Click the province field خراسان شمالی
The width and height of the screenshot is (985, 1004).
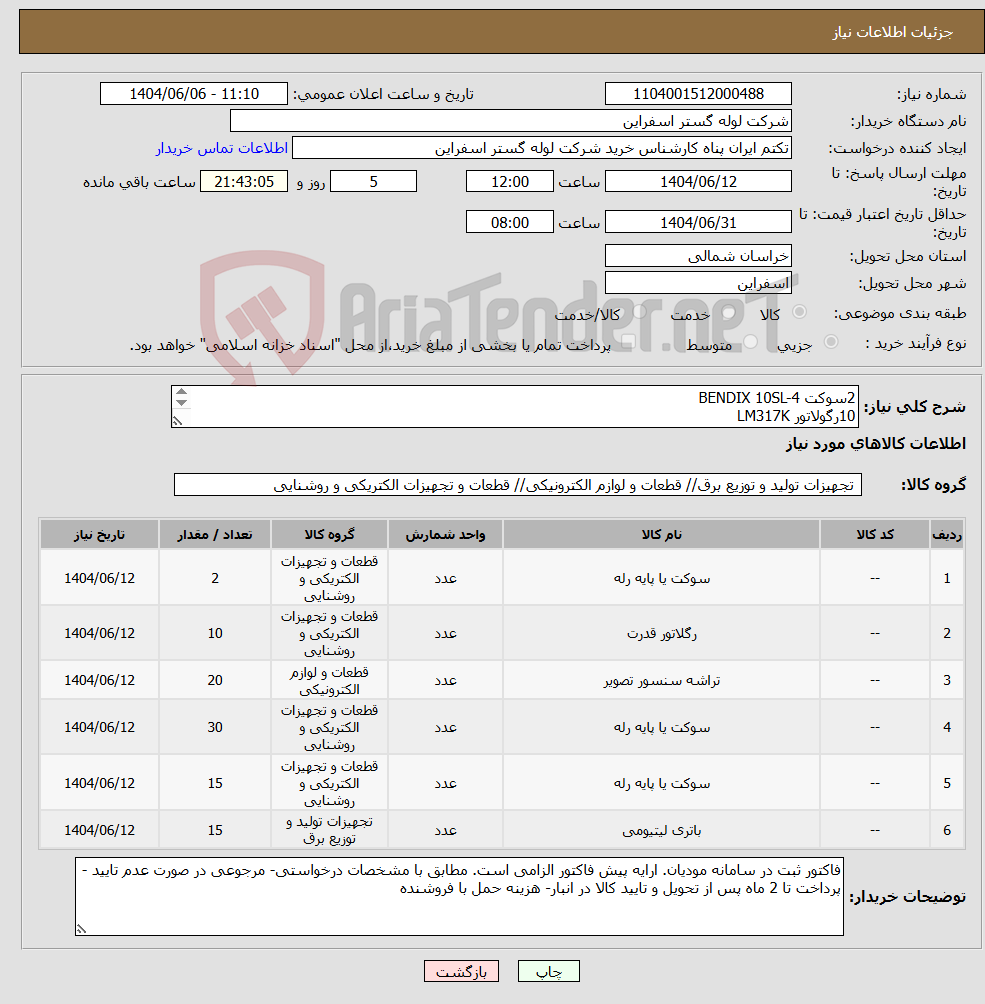698,256
